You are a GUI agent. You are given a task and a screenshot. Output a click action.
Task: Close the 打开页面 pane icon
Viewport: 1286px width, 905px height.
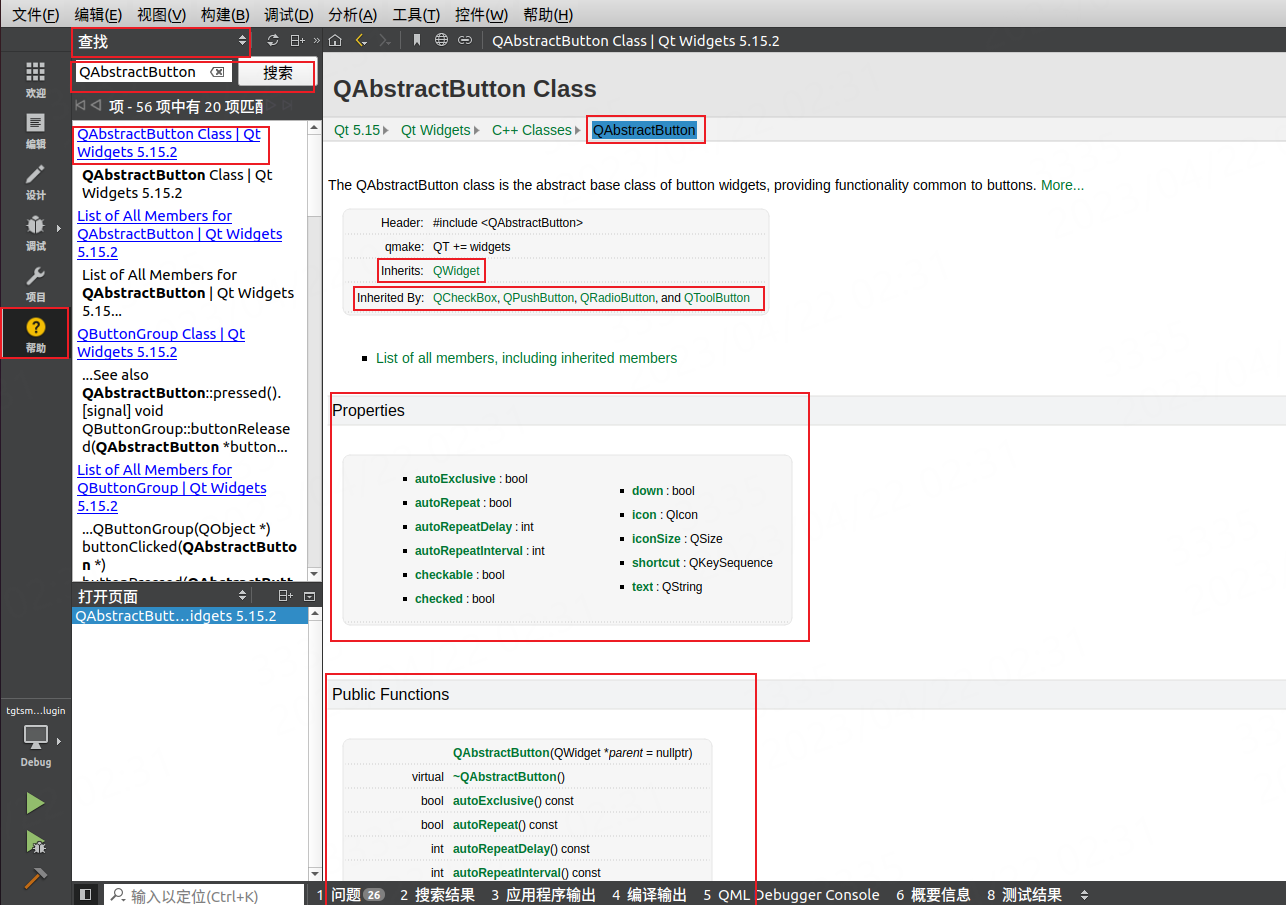pyautogui.click(x=309, y=596)
